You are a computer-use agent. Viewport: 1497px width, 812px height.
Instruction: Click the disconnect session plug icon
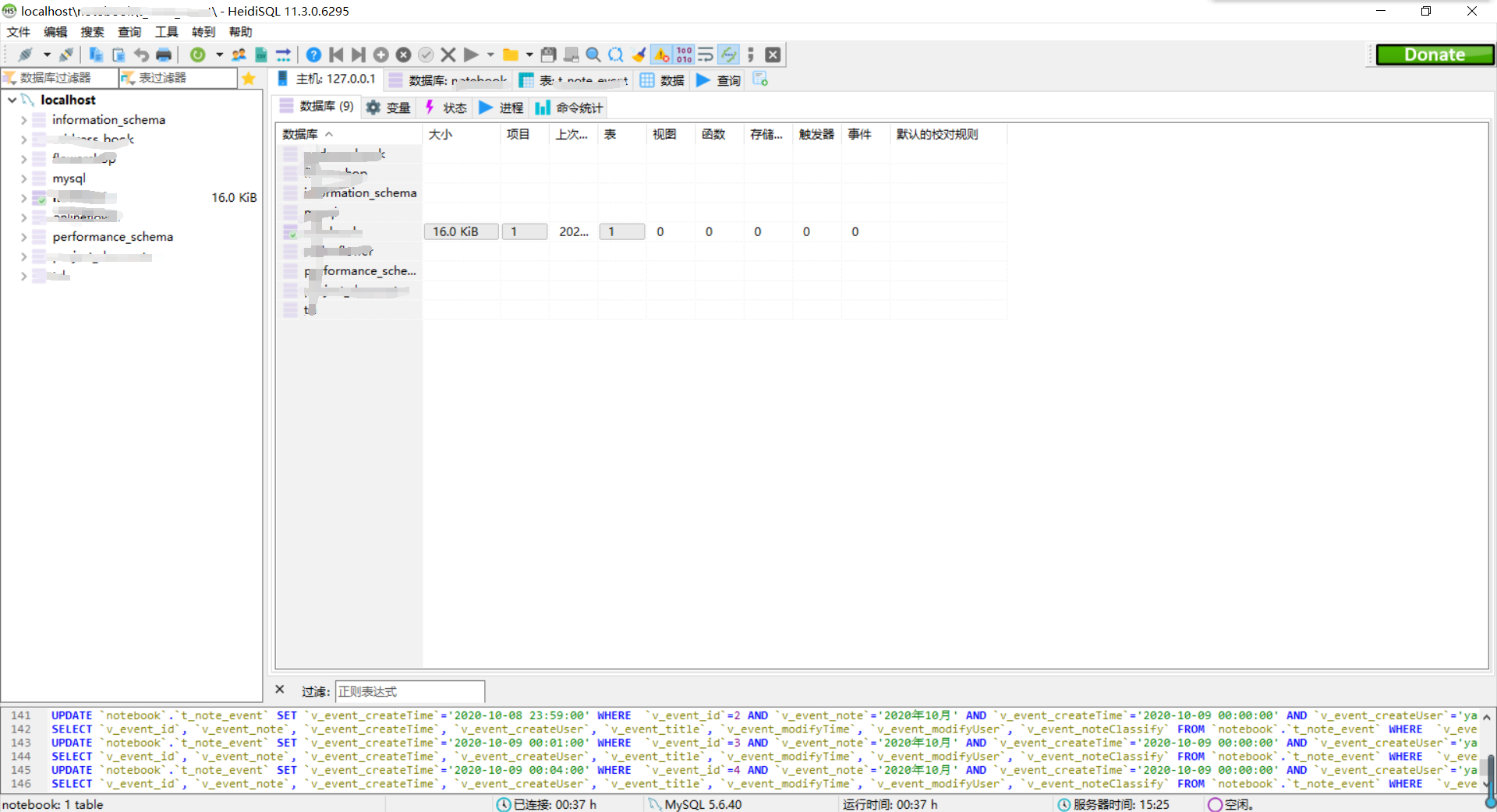point(66,55)
